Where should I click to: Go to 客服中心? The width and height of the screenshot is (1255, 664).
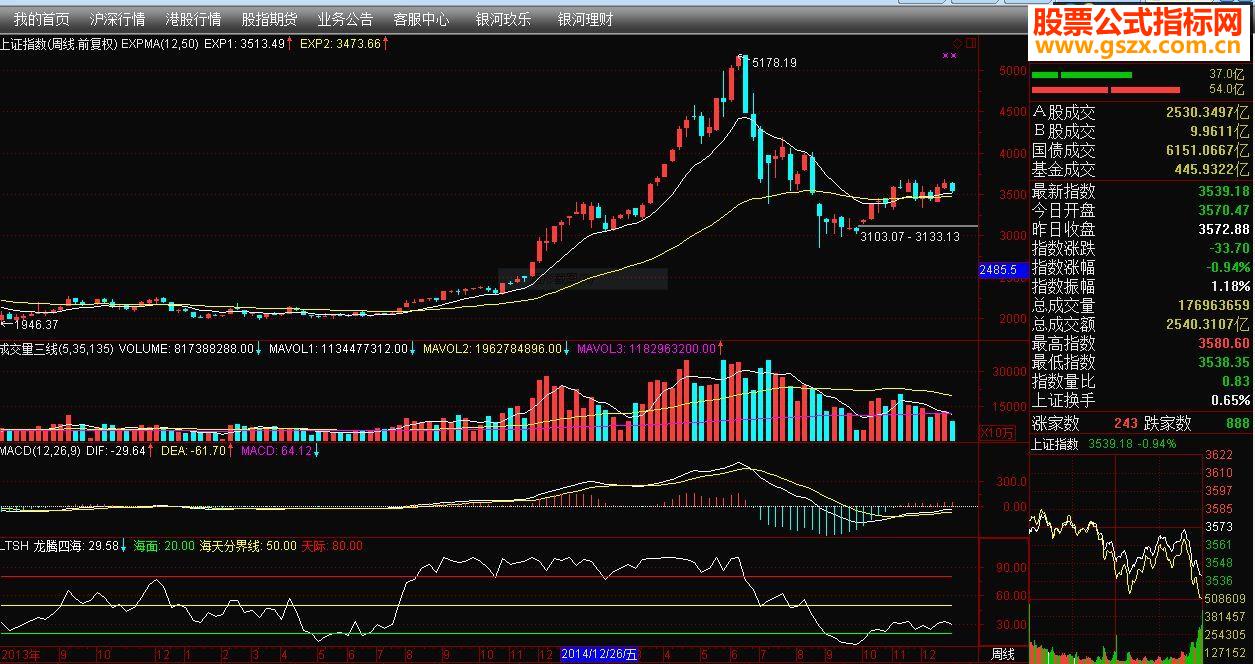(421, 19)
